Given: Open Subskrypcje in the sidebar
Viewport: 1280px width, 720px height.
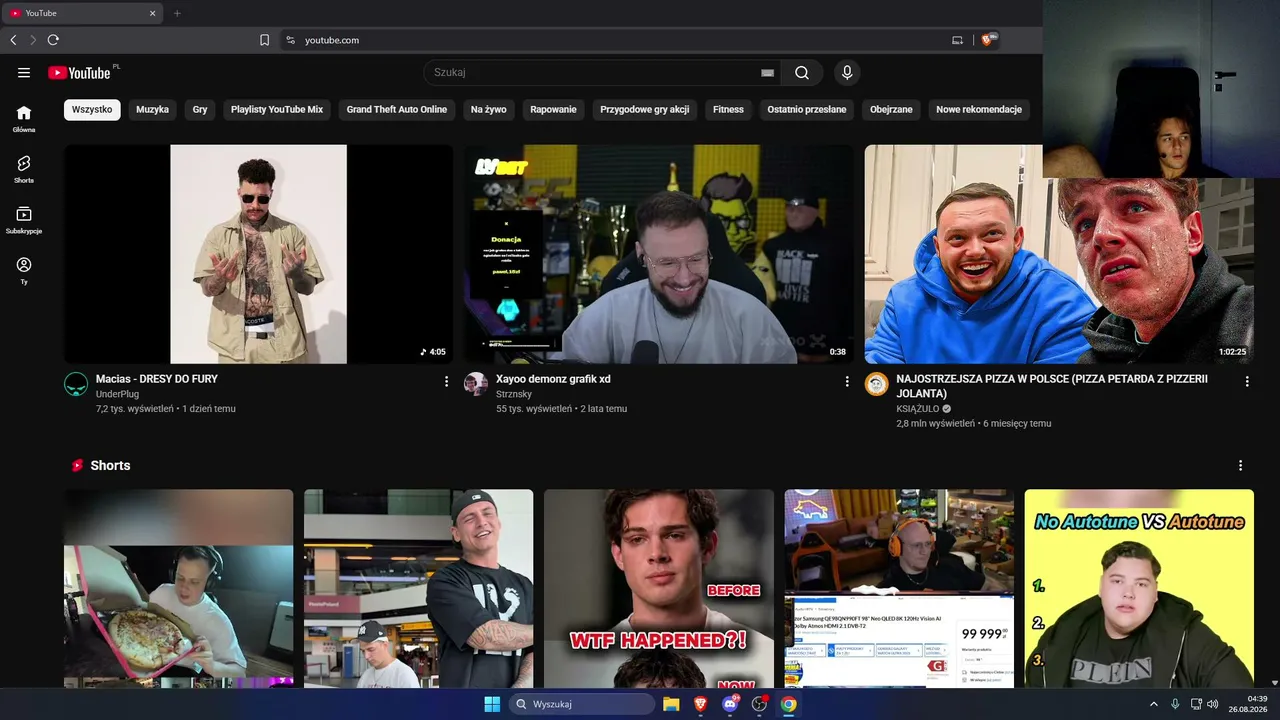Looking at the screenshot, I should [x=24, y=221].
